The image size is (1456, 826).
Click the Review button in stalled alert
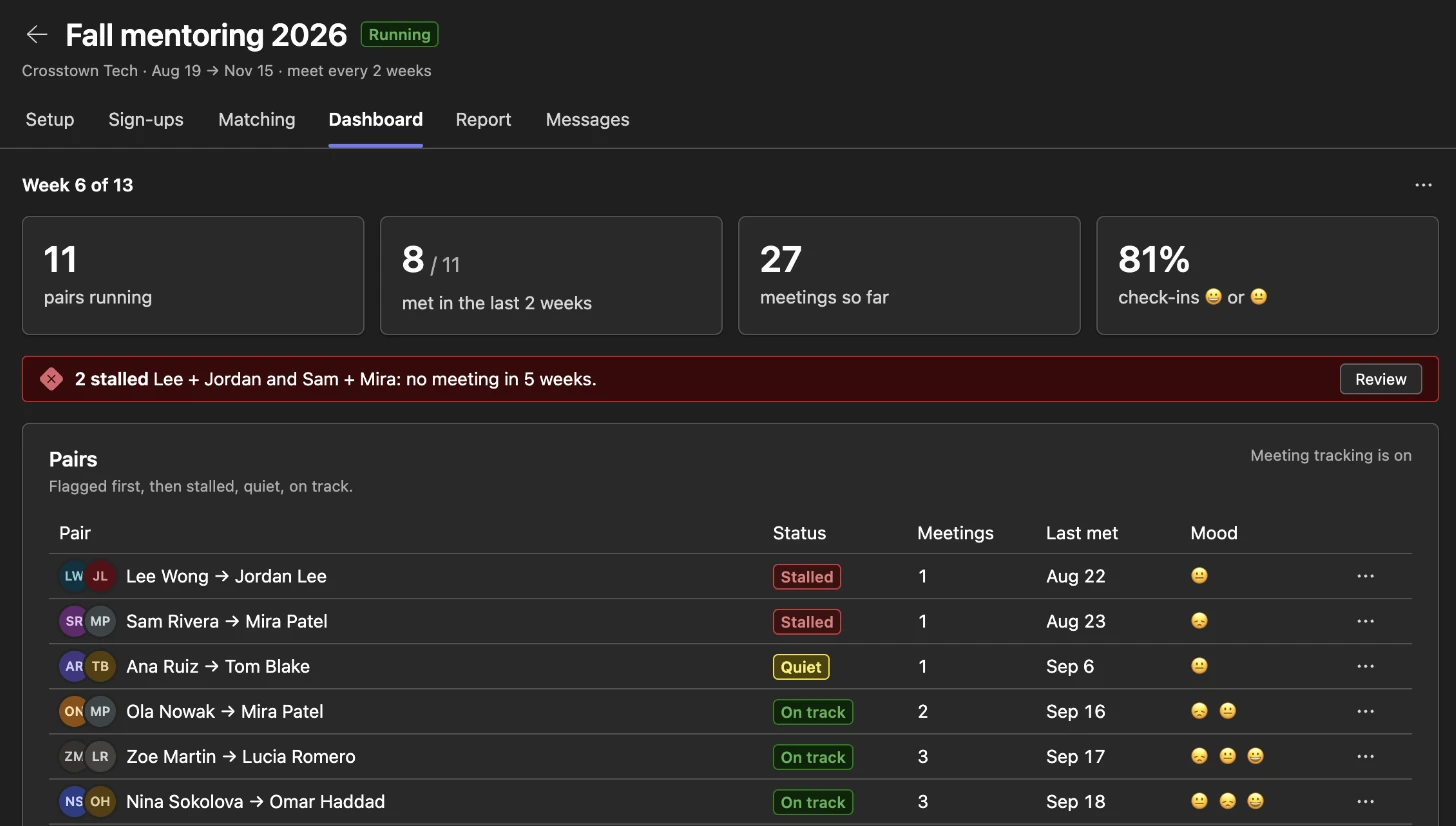[x=1381, y=379]
